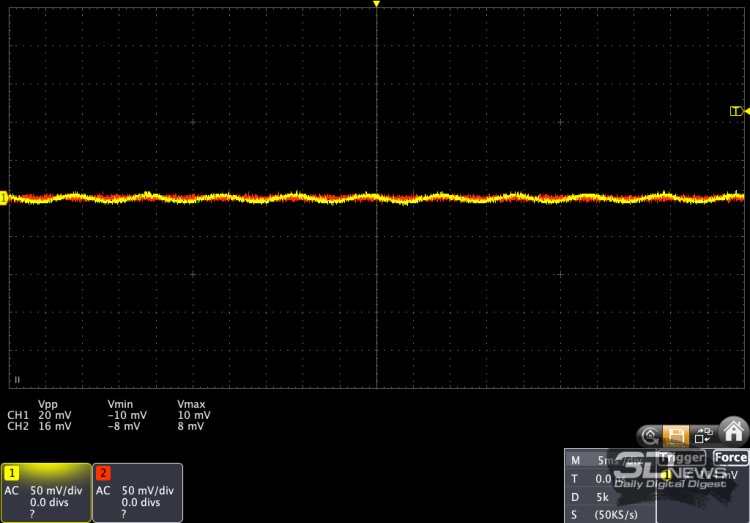This screenshot has width=750, height=523.
Task: Click the Force button
Action: point(730,457)
